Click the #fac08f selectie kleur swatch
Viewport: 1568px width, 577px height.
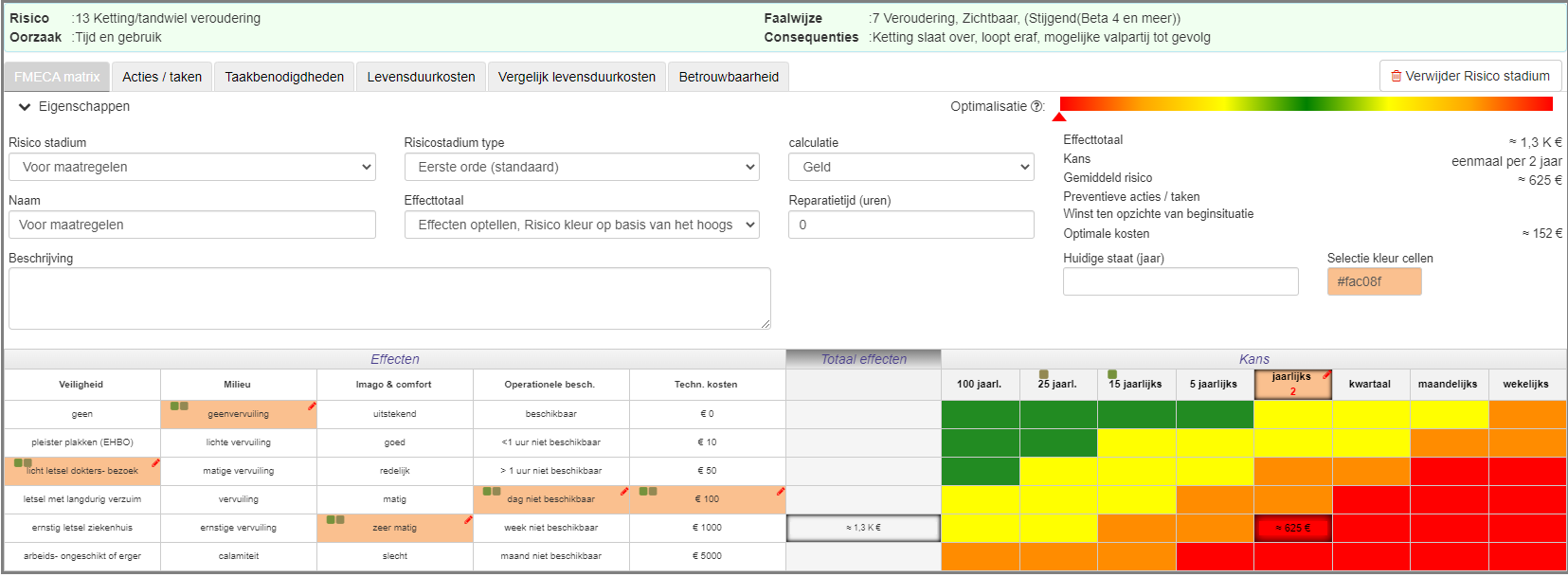click(x=1374, y=281)
